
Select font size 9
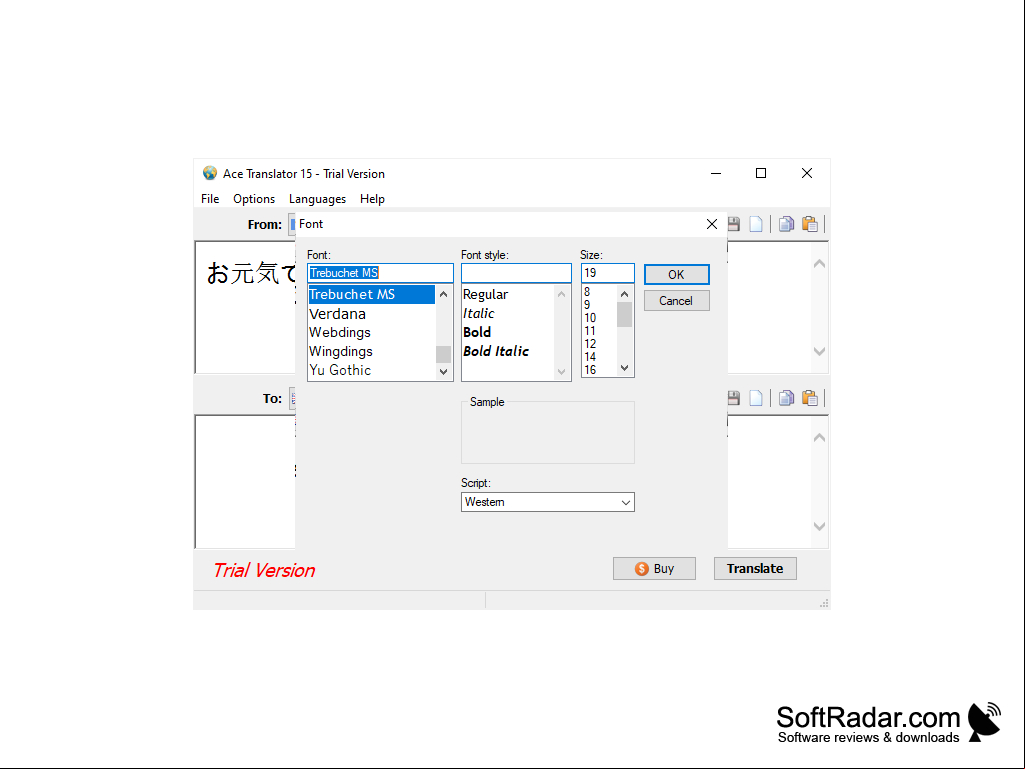point(587,305)
